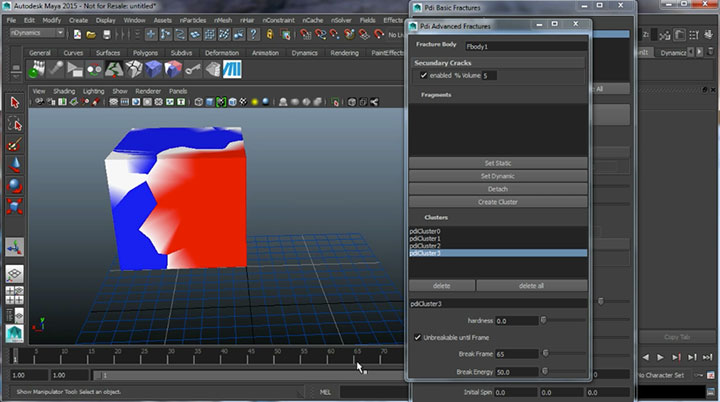Click the bowling pins shelf icon
The width and height of the screenshot is (720, 402).
[x=36, y=69]
